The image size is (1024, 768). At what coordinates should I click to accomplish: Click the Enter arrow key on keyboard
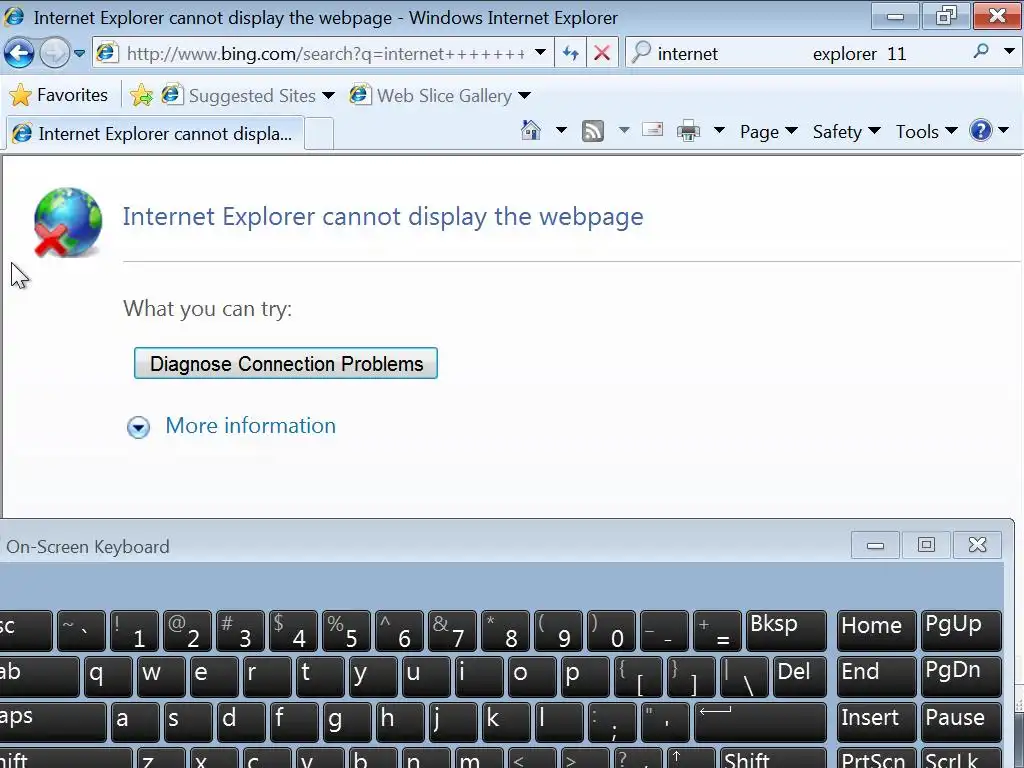tap(760, 722)
